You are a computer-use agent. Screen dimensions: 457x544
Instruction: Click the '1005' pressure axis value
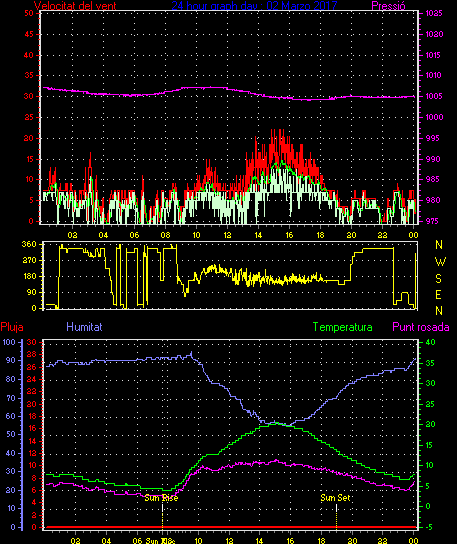[x=434, y=96]
